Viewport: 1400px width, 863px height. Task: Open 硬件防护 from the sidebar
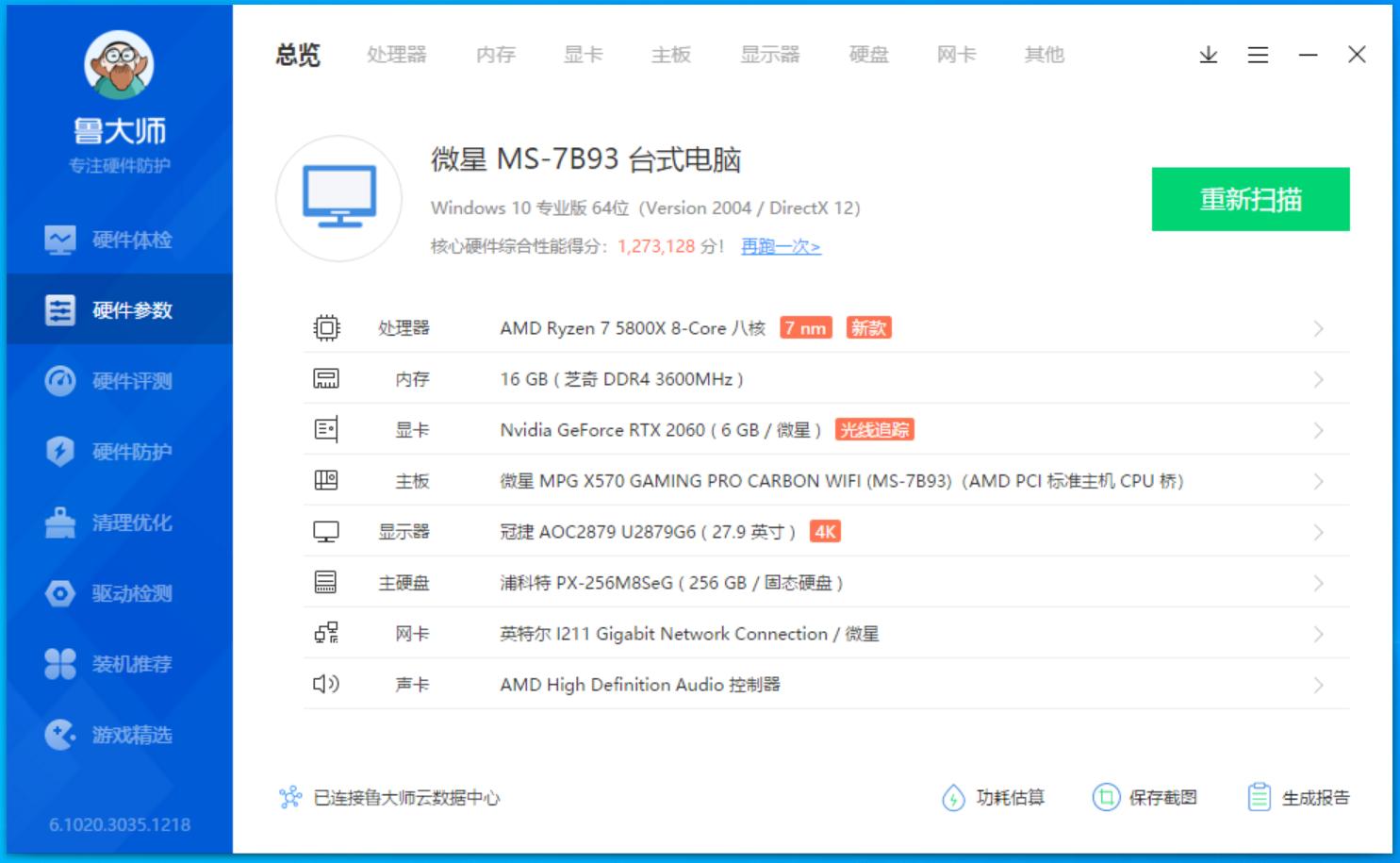(108, 452)
